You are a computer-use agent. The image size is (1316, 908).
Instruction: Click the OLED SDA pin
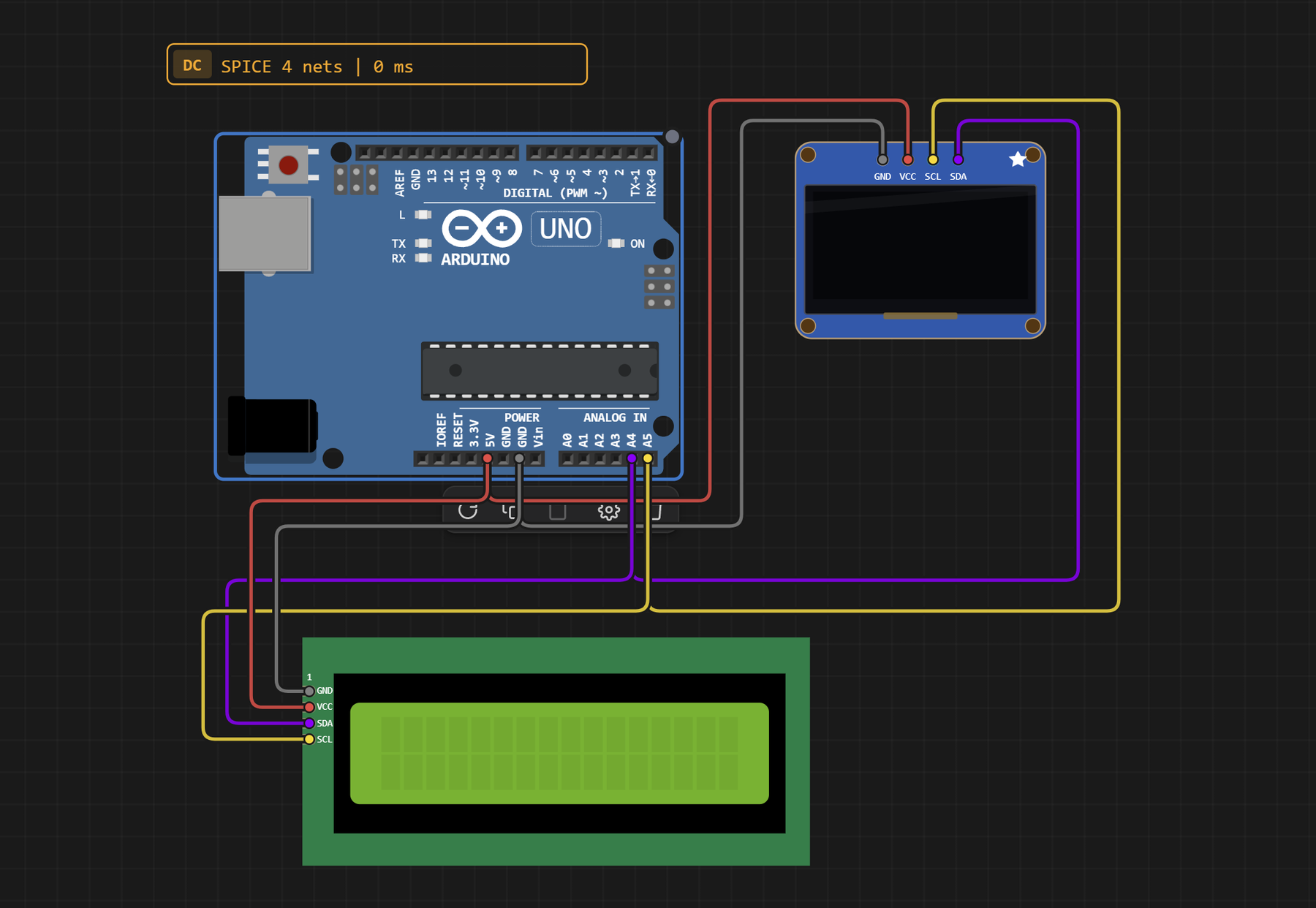958,159
